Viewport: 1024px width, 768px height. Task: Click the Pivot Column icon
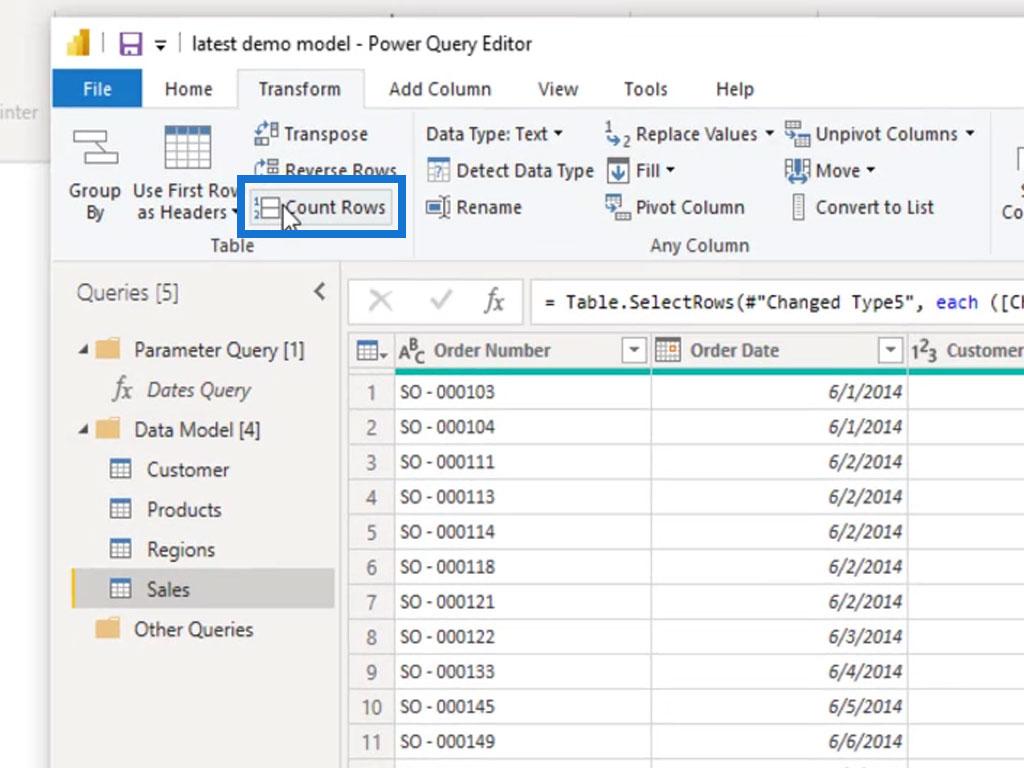click(617, 207)
